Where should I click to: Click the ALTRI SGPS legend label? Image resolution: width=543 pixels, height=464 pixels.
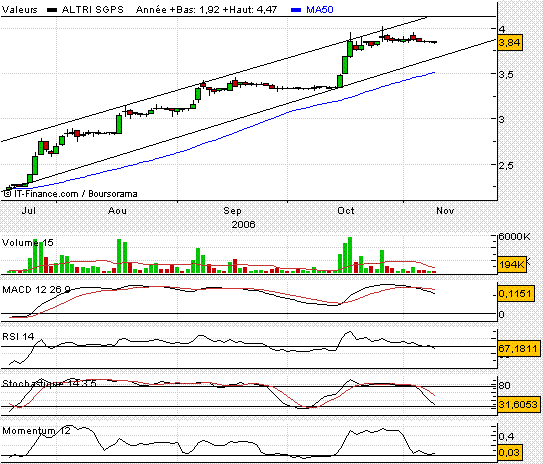point(92,9)
